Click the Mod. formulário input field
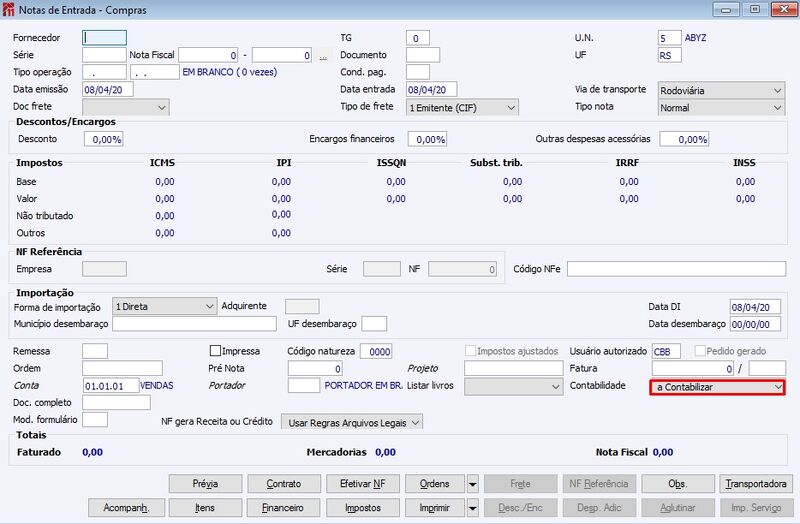800x524 pixels. (95, 420)
